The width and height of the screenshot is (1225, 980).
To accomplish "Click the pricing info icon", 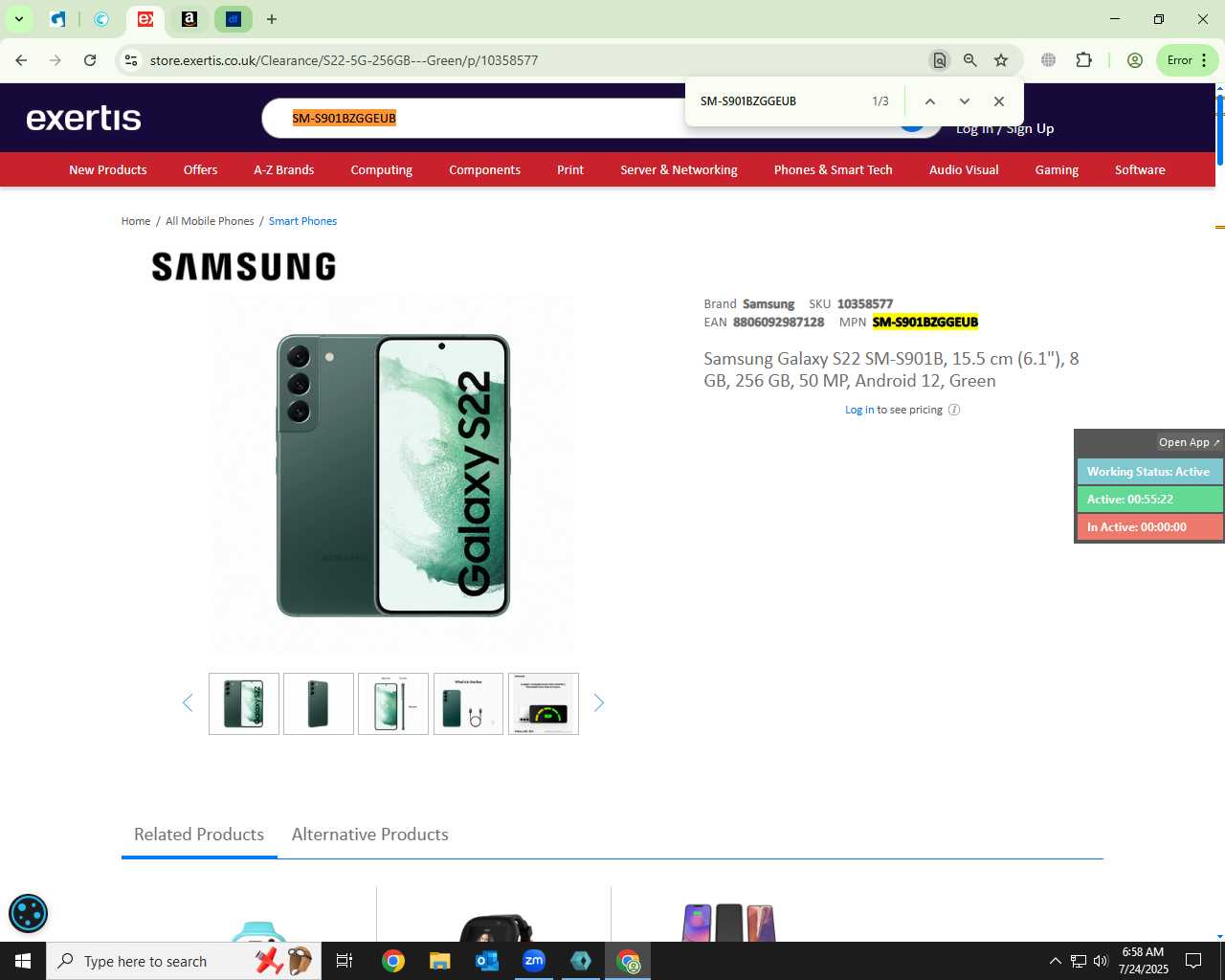I will click(x=954, y=410).
